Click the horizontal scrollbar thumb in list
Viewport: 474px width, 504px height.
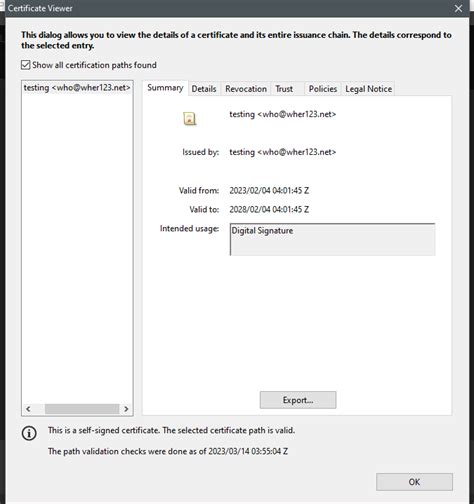pyautogui.click(x=82, y=409)
